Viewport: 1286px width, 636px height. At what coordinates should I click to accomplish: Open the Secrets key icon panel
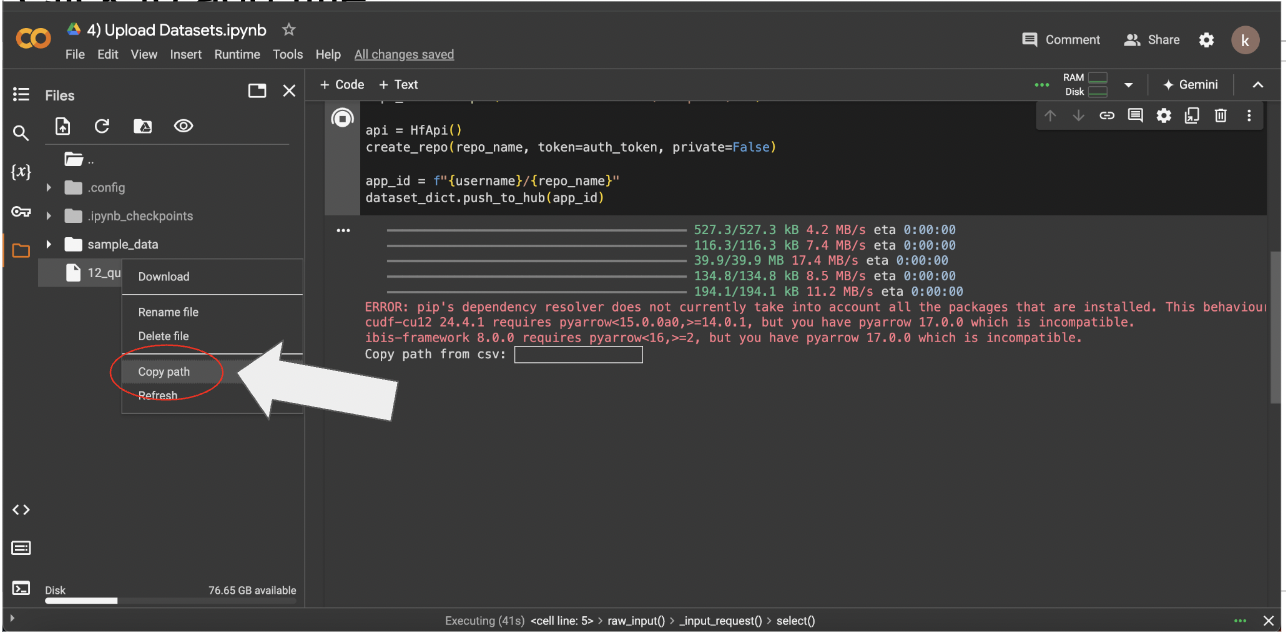pyautogui.click(x=20, y=211)
